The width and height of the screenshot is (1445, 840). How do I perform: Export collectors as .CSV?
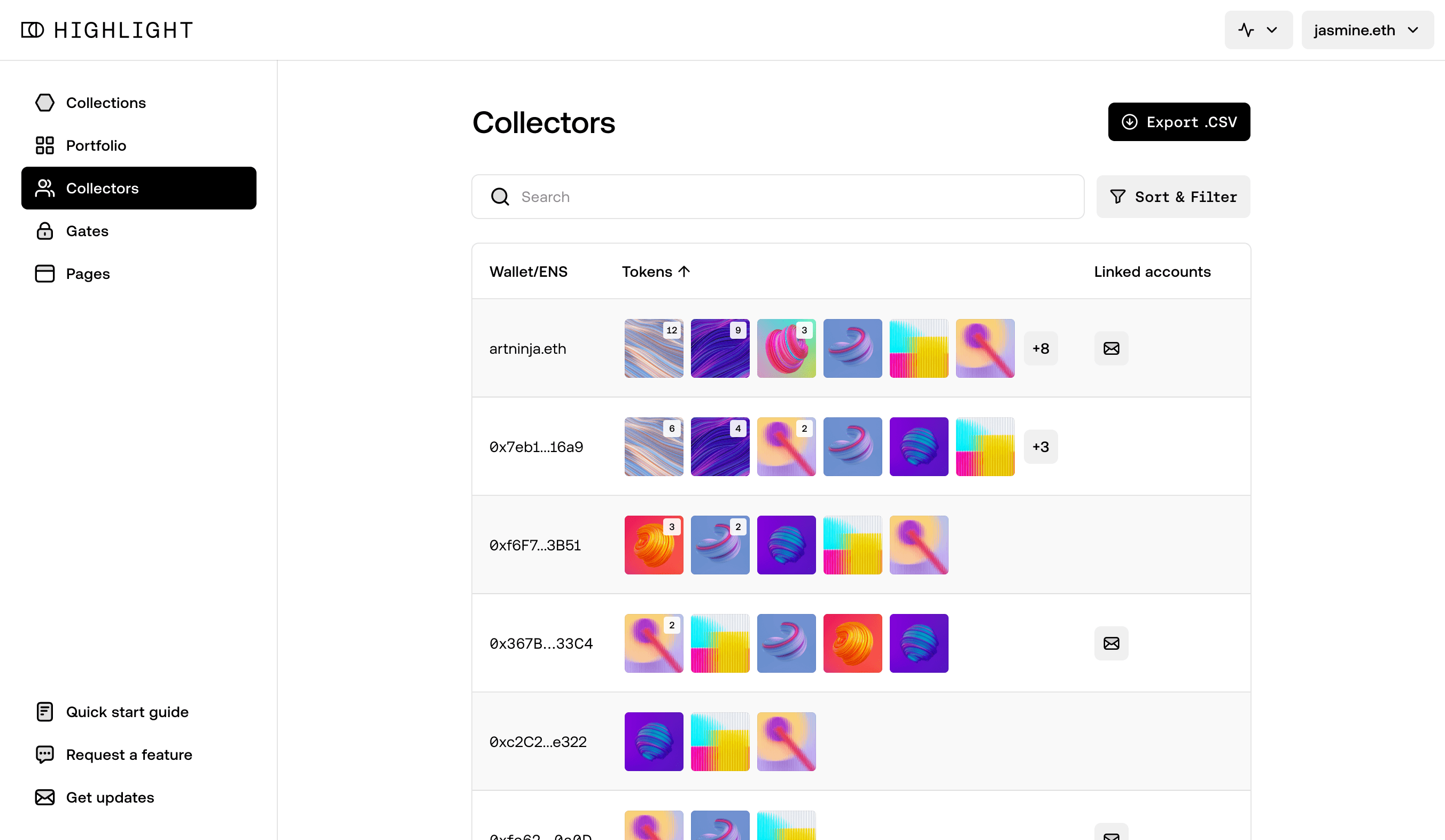1179,121
